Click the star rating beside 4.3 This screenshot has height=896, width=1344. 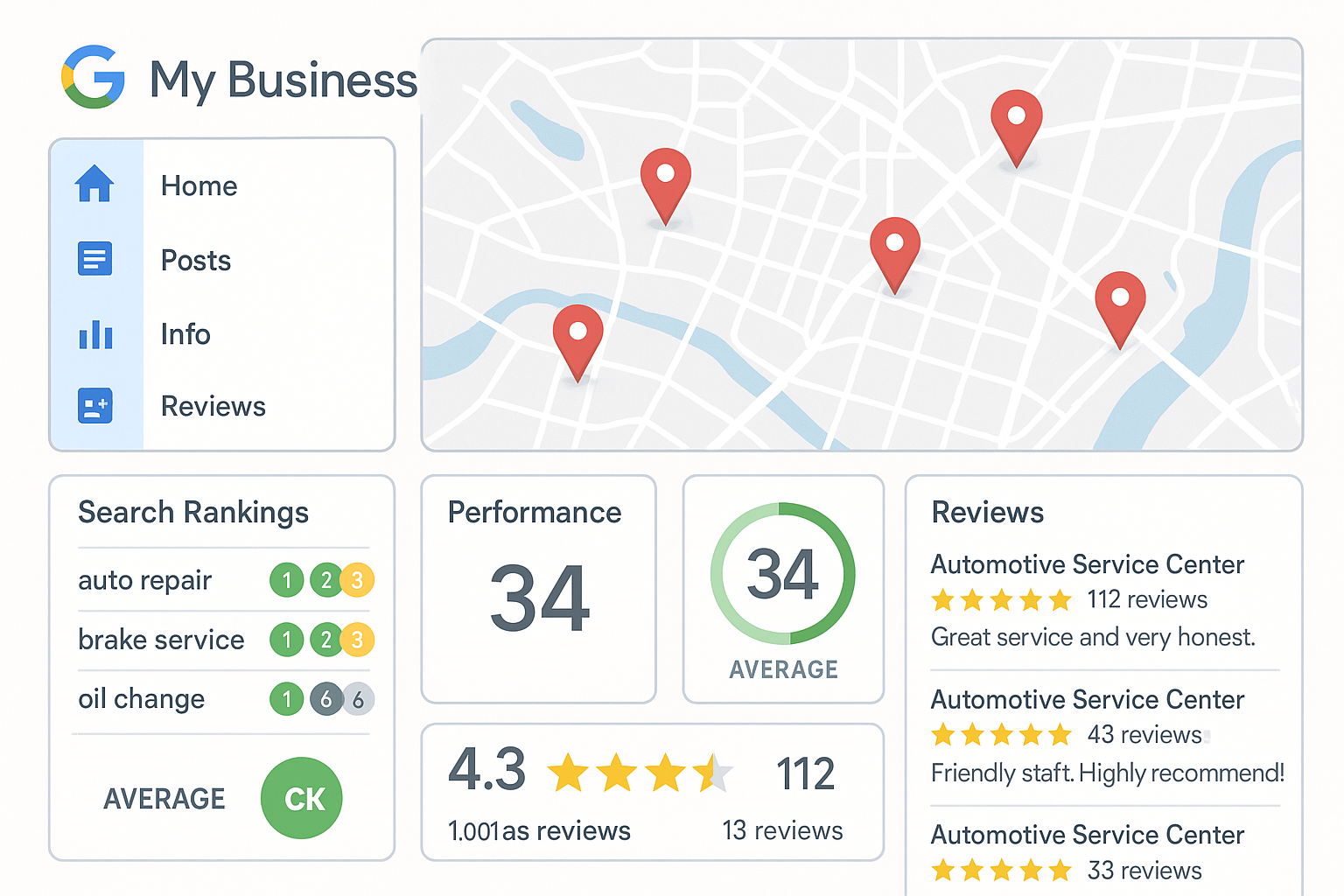coord(640,773)
